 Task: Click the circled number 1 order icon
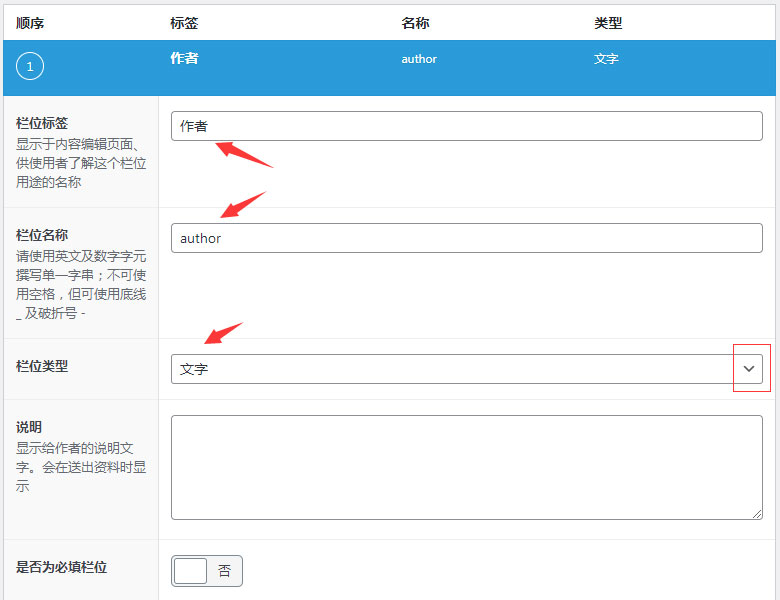coord(30,67)
